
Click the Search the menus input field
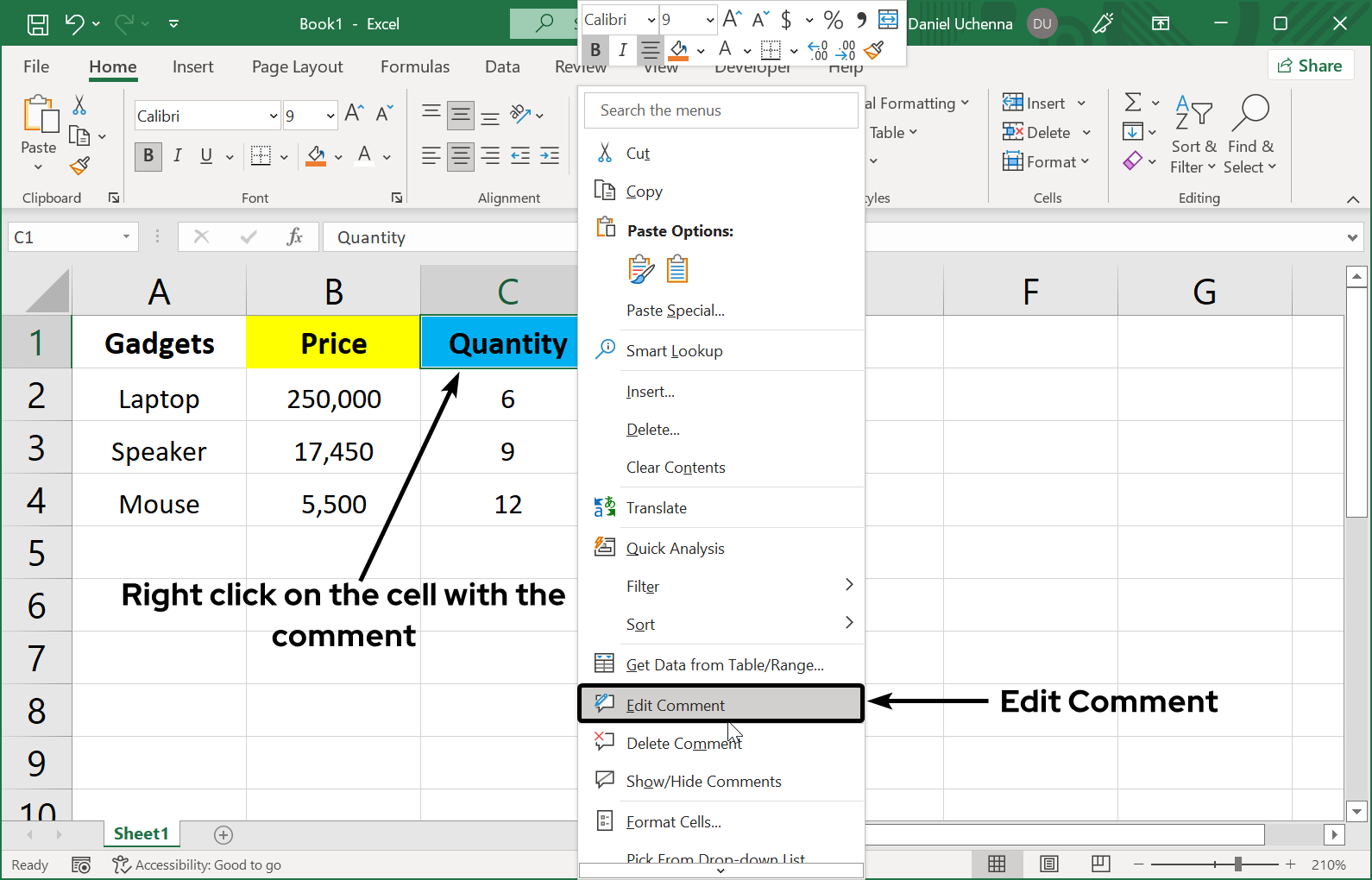click(721, 110)
